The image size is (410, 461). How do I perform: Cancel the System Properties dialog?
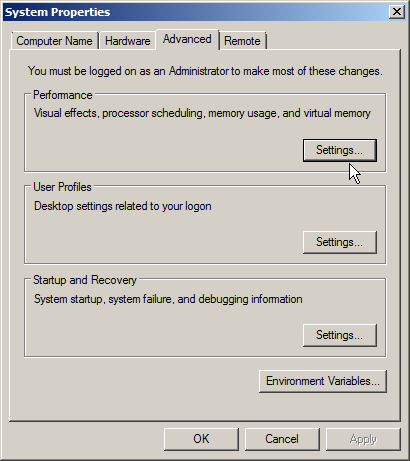282,439
